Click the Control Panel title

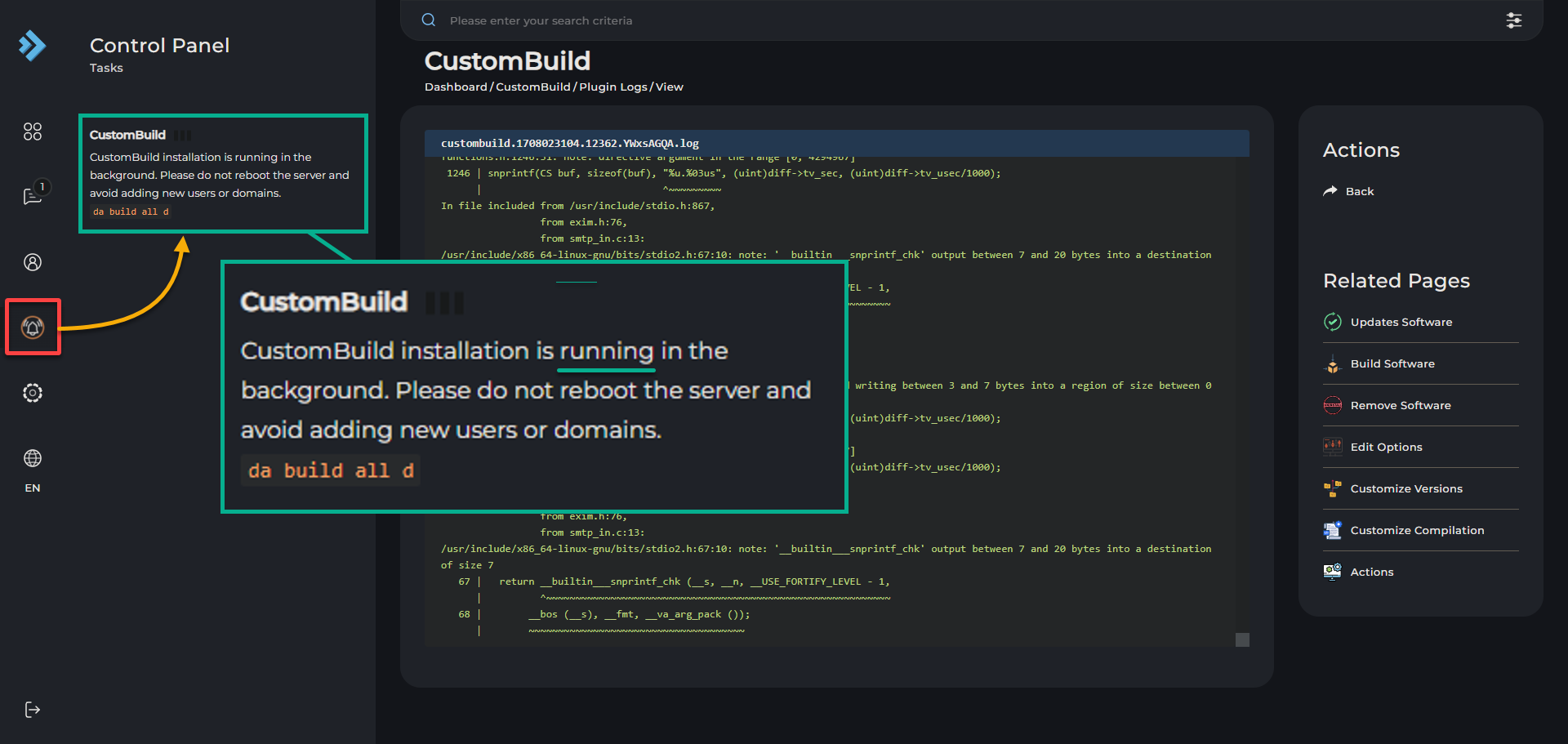tap(159, 45)
